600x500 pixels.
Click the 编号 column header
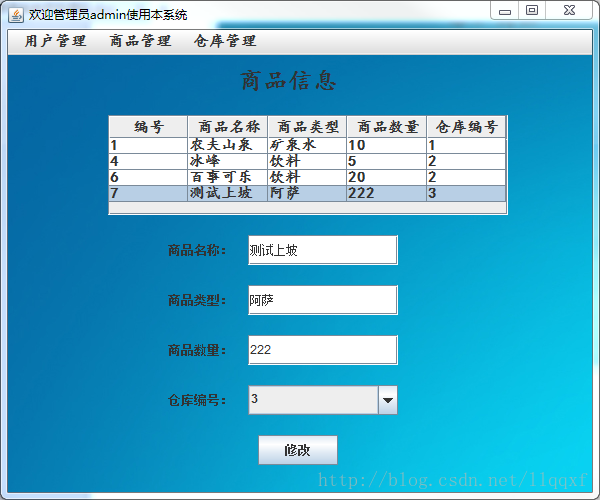(x=148, y=127)
